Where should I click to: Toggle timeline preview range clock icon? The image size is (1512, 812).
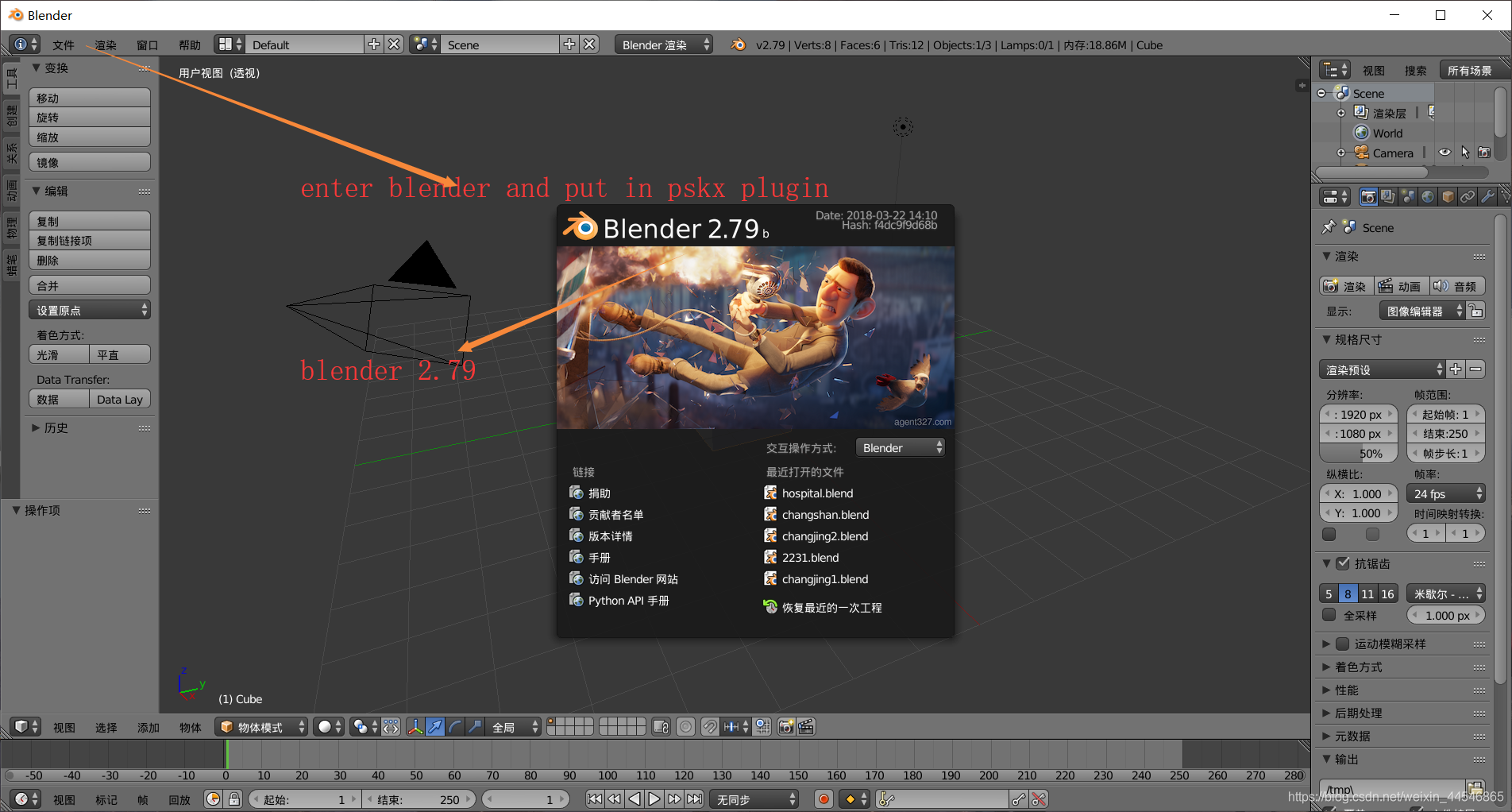[214, 799]
